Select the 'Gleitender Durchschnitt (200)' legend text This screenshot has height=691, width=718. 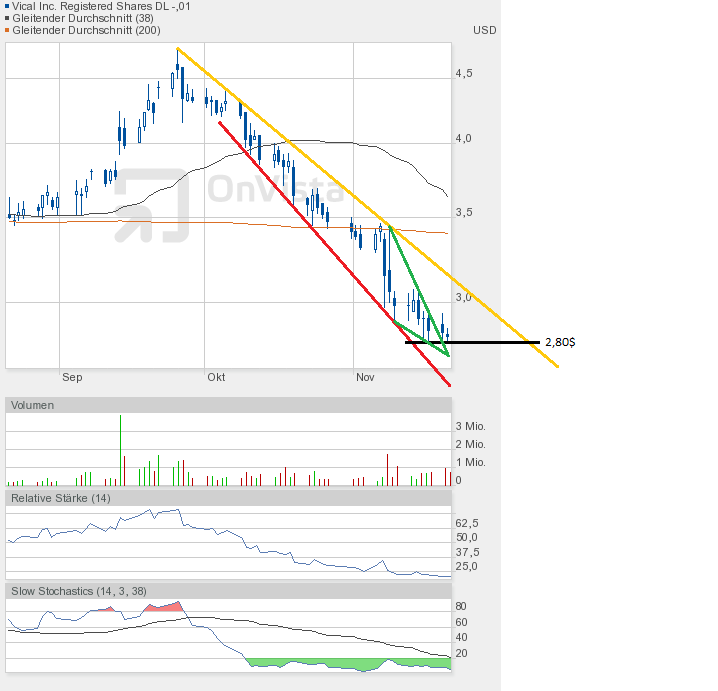coord(86,30)
